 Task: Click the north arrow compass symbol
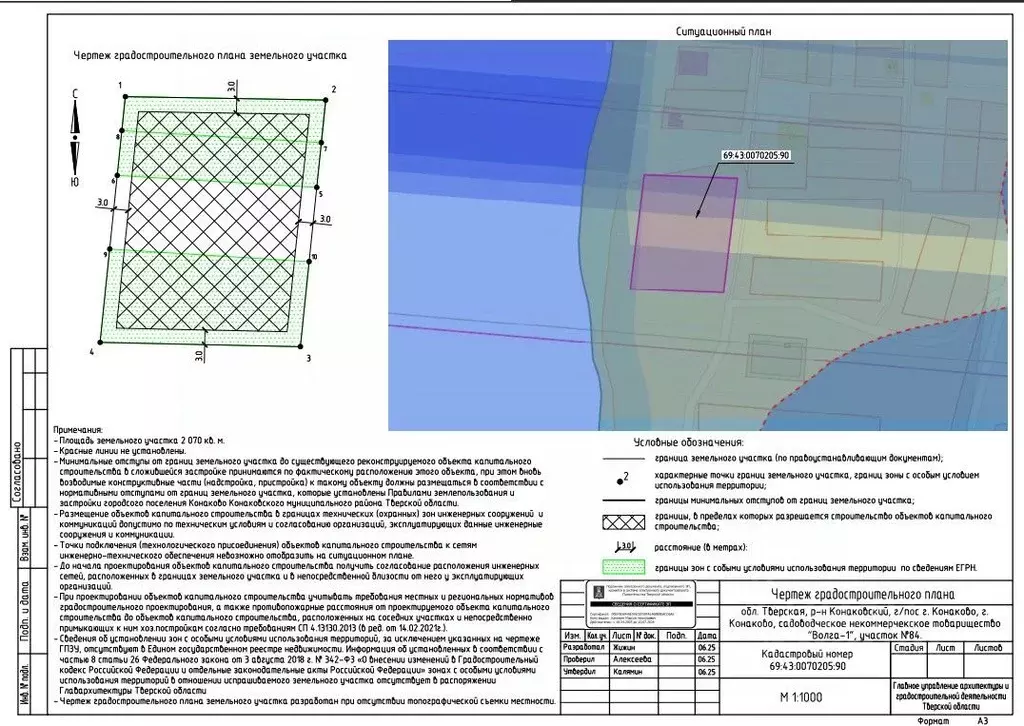75,139
